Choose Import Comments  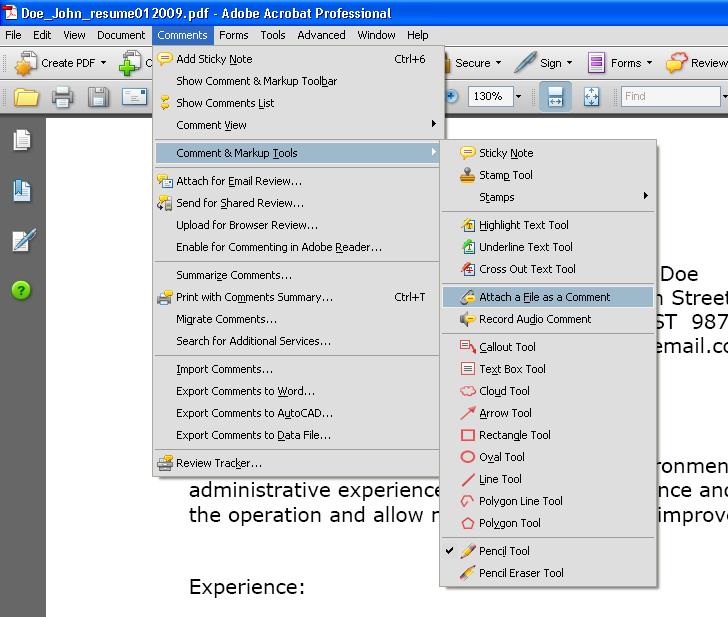click(x=297, y=370)
